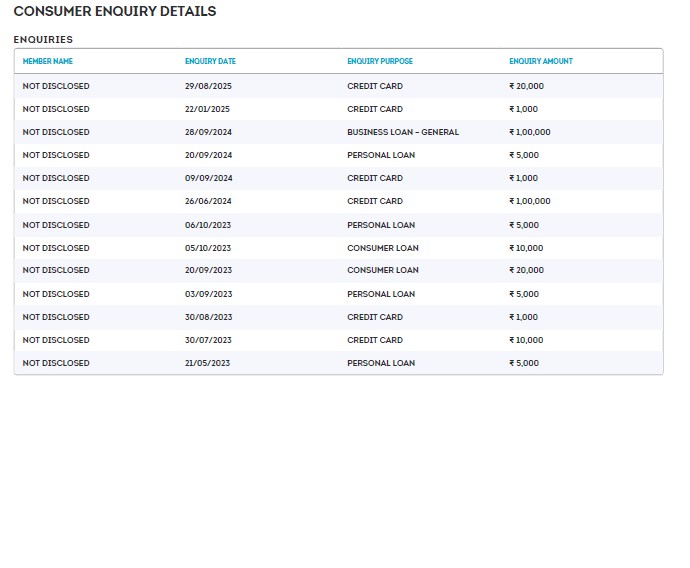Screen dimensions: 690x568
Task: Click the Enquiries section label
Action: point(43,39)
